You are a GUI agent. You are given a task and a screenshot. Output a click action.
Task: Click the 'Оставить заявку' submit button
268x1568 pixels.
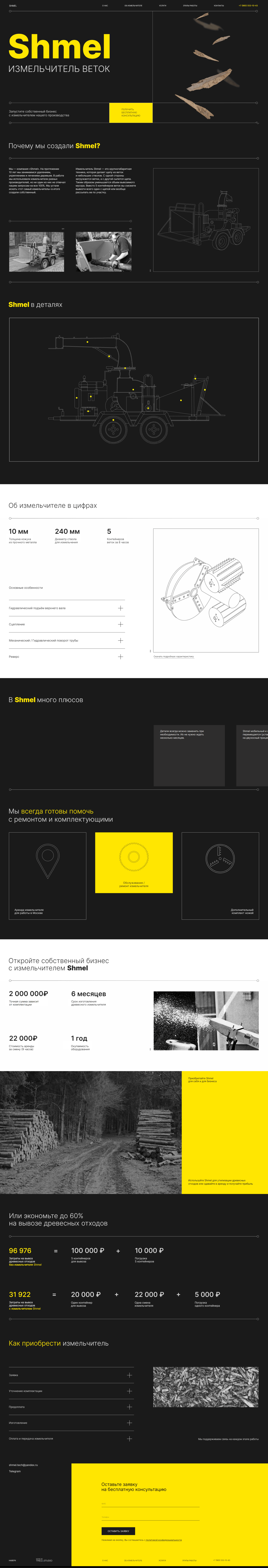coord(118,1531)
